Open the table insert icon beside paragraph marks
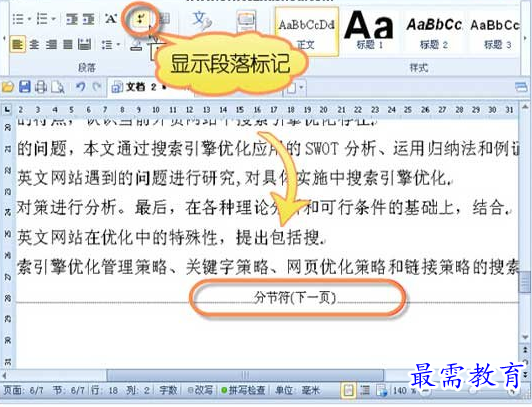This screenshot has height=407, width=532. [x=165, y=19]
